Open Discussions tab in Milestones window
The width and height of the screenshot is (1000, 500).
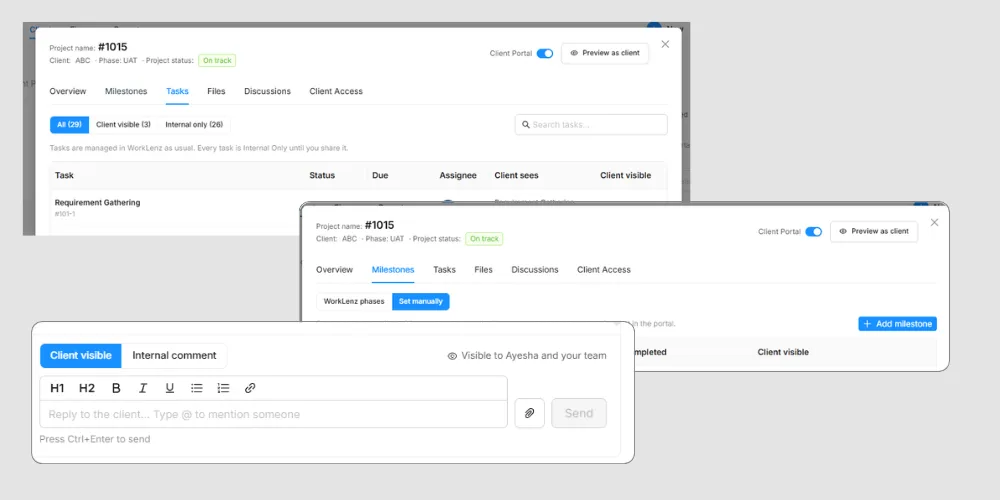[535, 270]
